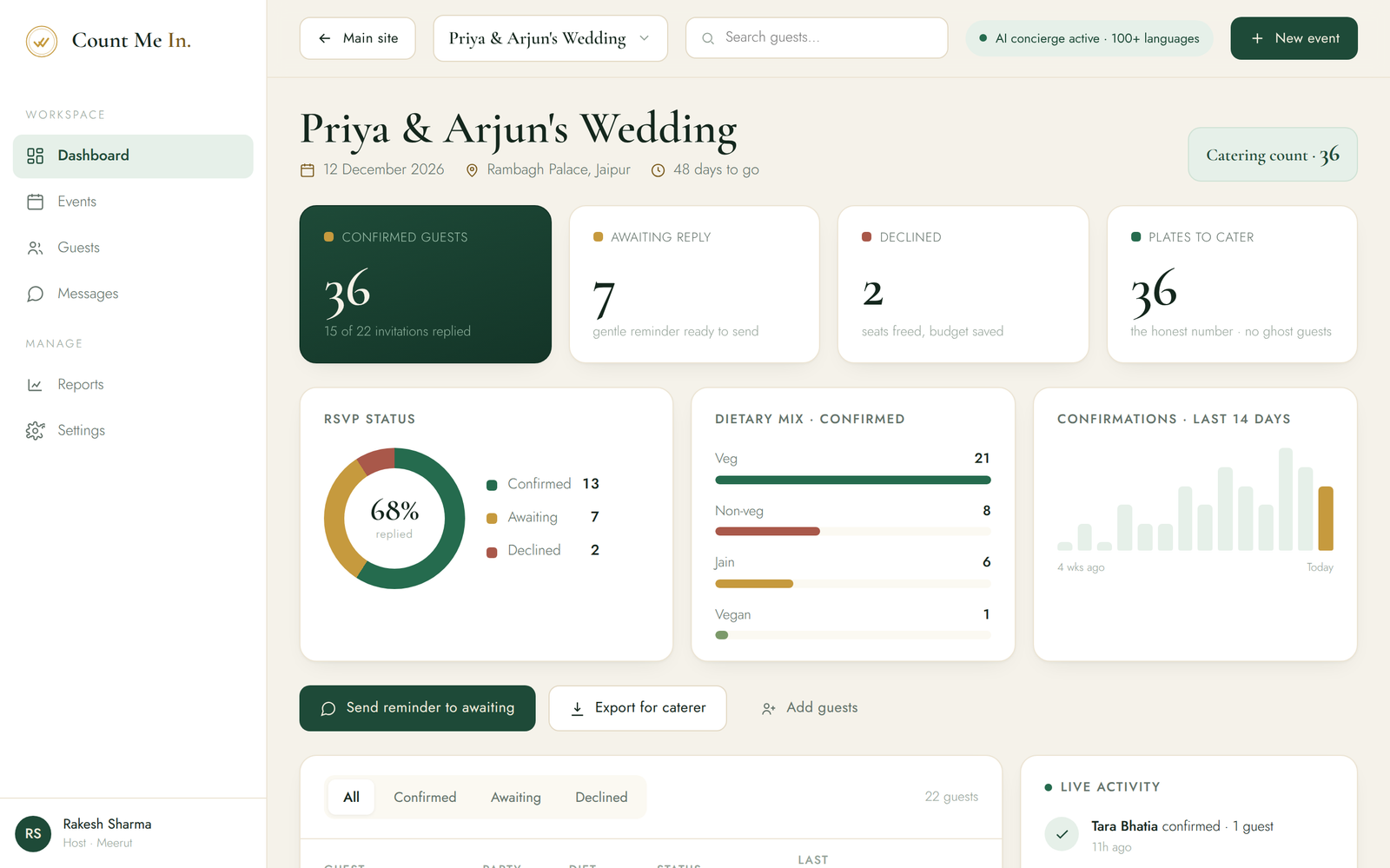Click the Count Me In logo icon
Image resolution: width=1390 pixels, height=868 pixels.
42,41
